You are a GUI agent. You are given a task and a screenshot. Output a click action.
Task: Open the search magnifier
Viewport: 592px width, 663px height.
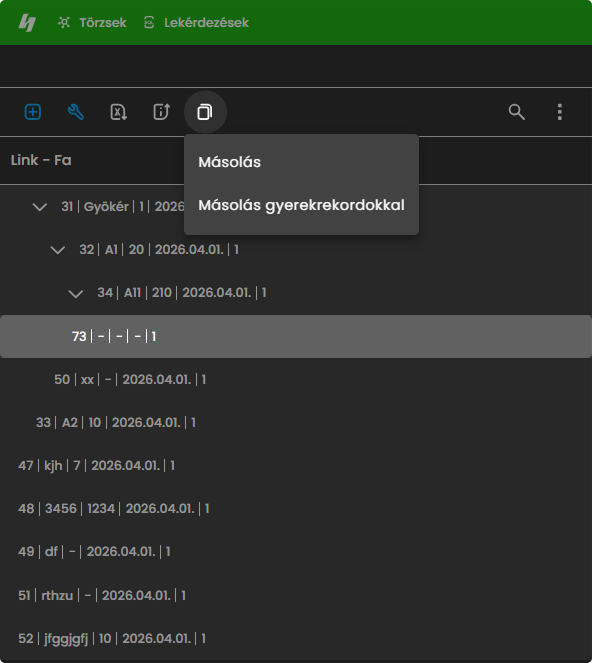tap(516, 112)
